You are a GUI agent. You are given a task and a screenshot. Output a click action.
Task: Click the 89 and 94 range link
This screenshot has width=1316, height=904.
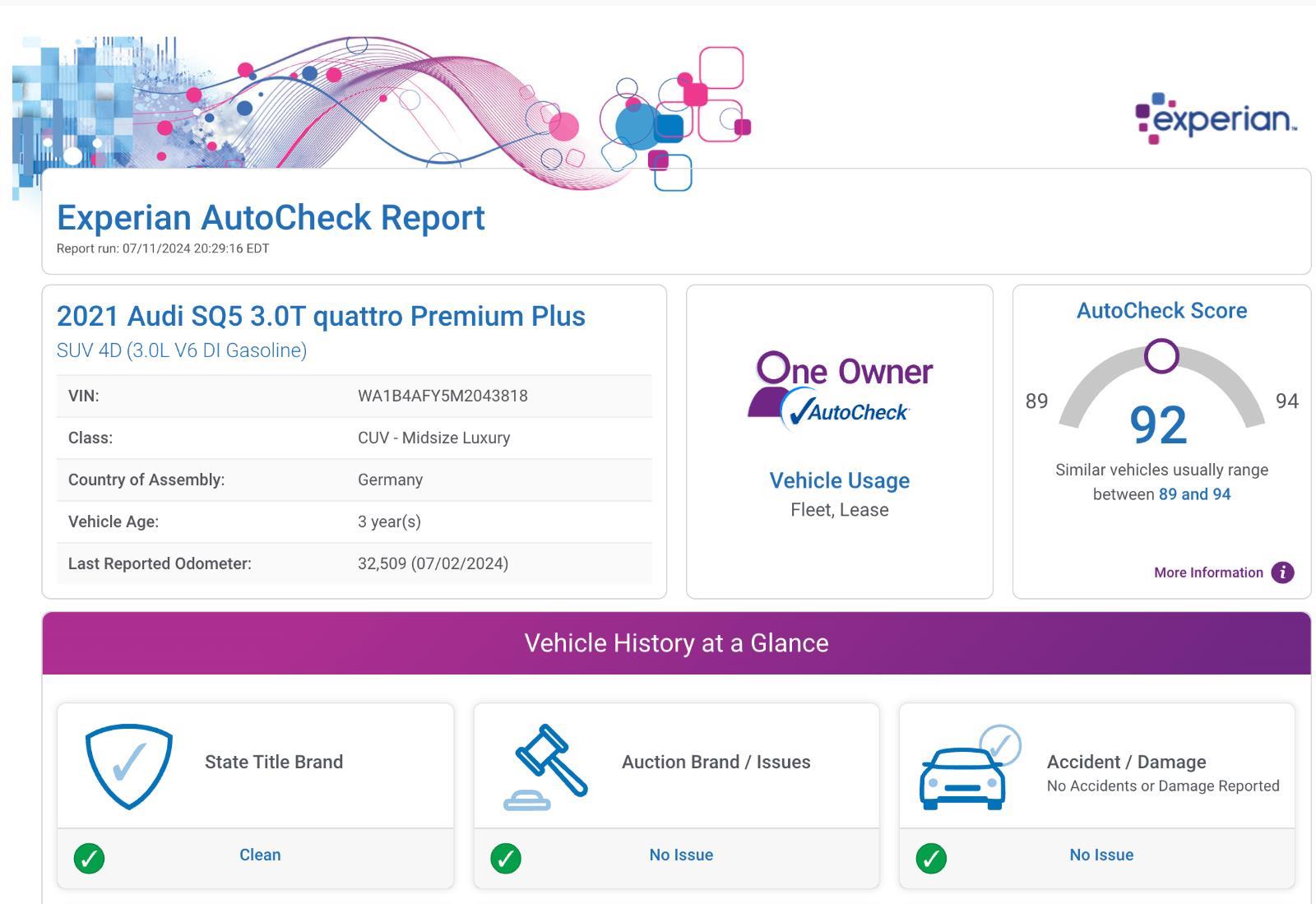coord(1194,494)
